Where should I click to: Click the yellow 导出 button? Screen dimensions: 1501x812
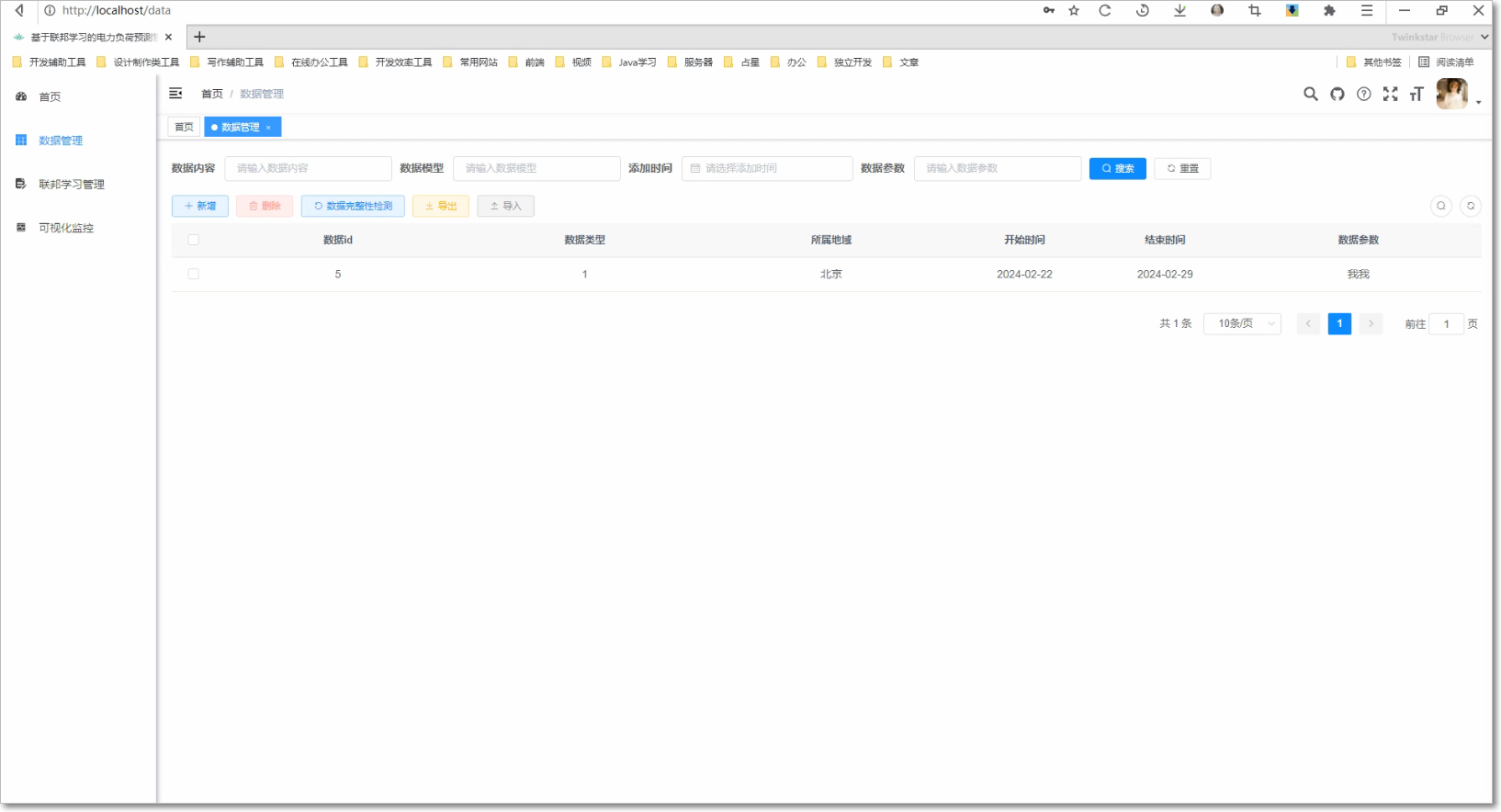click(x=441, y=206)
